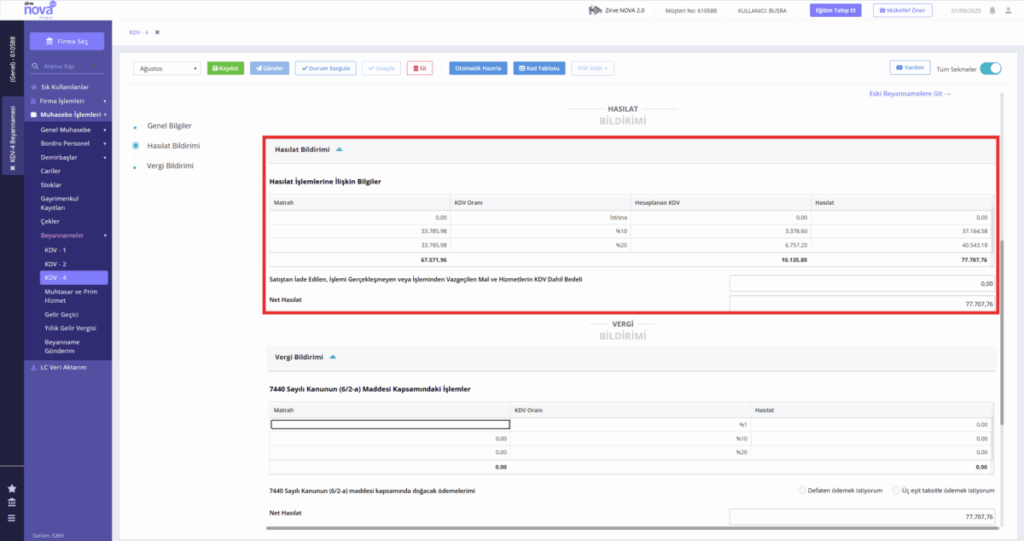Close the KDV-4 tab with X icon
This screenshot has height=541, width=1024.
tap(157, 32)
